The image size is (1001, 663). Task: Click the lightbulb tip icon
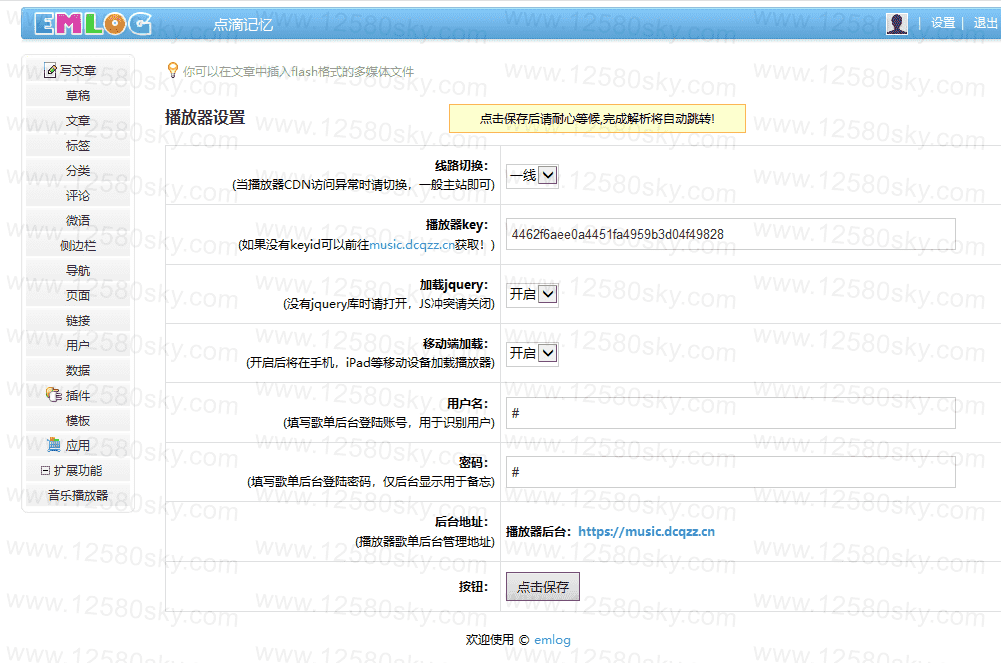(172, 70)
